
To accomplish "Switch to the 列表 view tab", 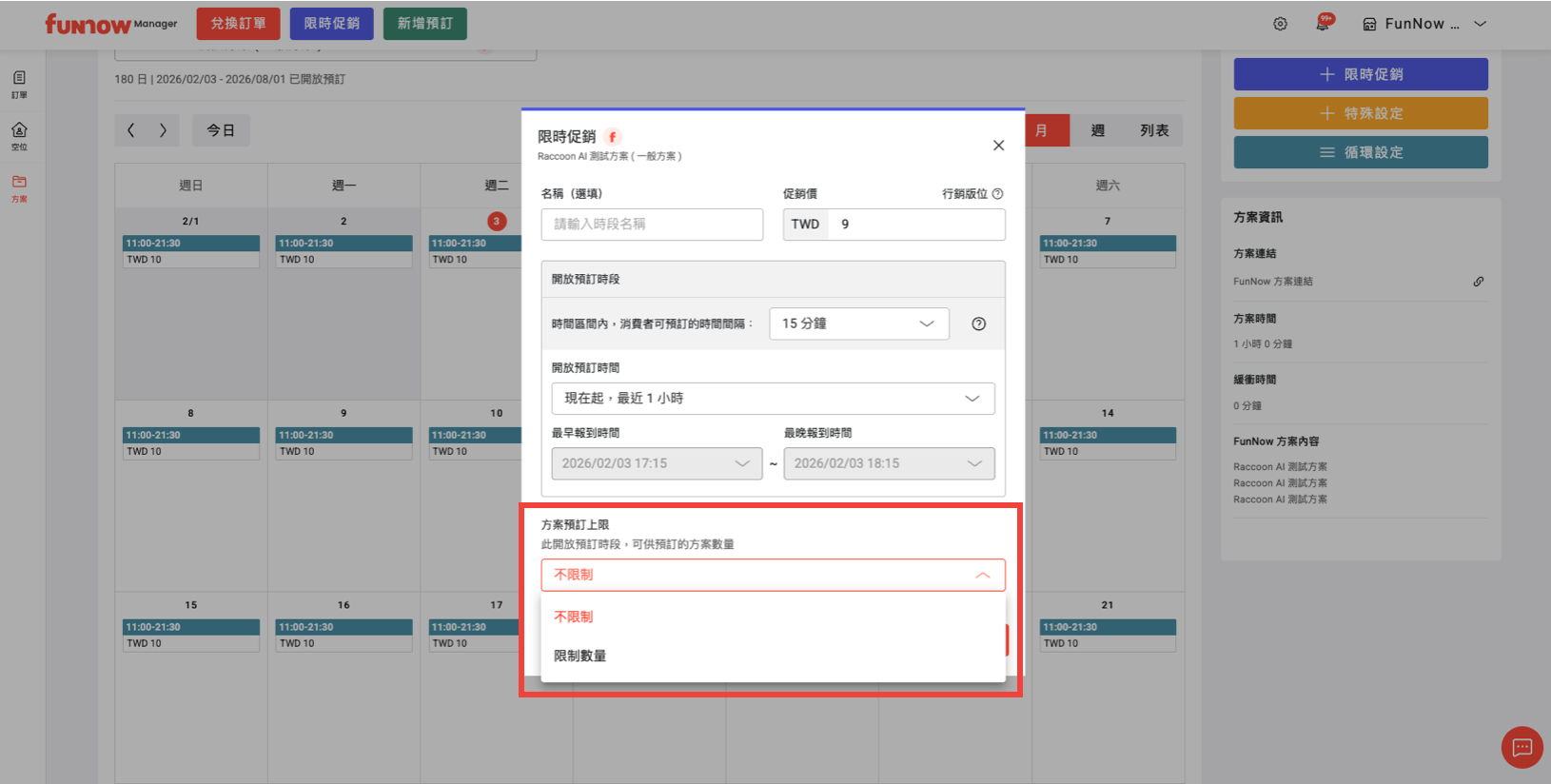I will click(x=1153, y=130).
